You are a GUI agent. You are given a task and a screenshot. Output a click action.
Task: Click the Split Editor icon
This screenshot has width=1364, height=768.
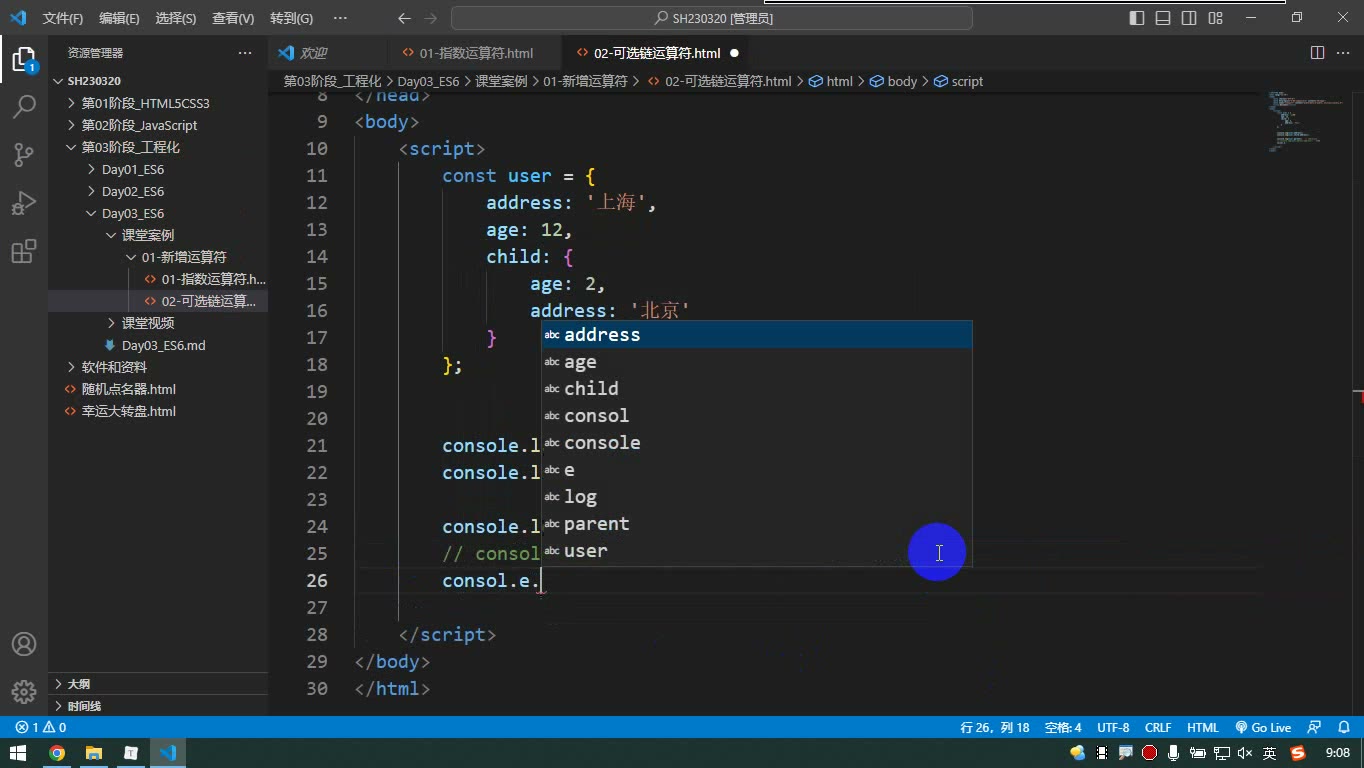[1317, 53]
